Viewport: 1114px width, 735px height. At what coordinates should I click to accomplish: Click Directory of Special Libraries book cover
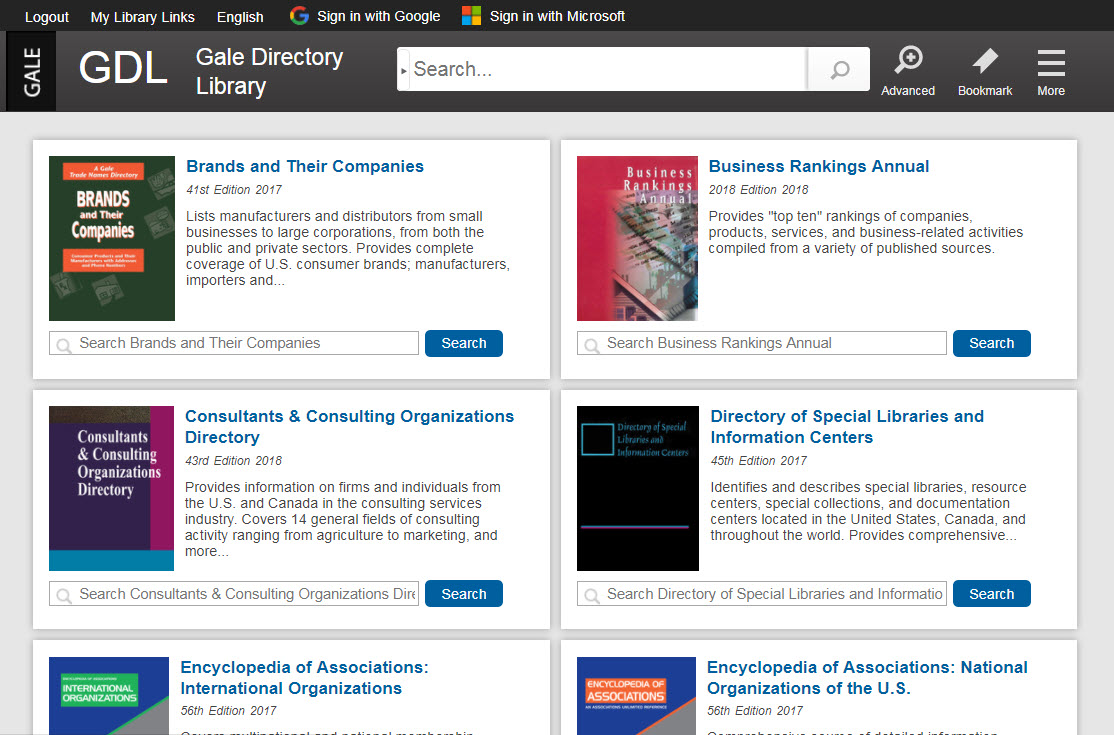(x=638, y=489)
